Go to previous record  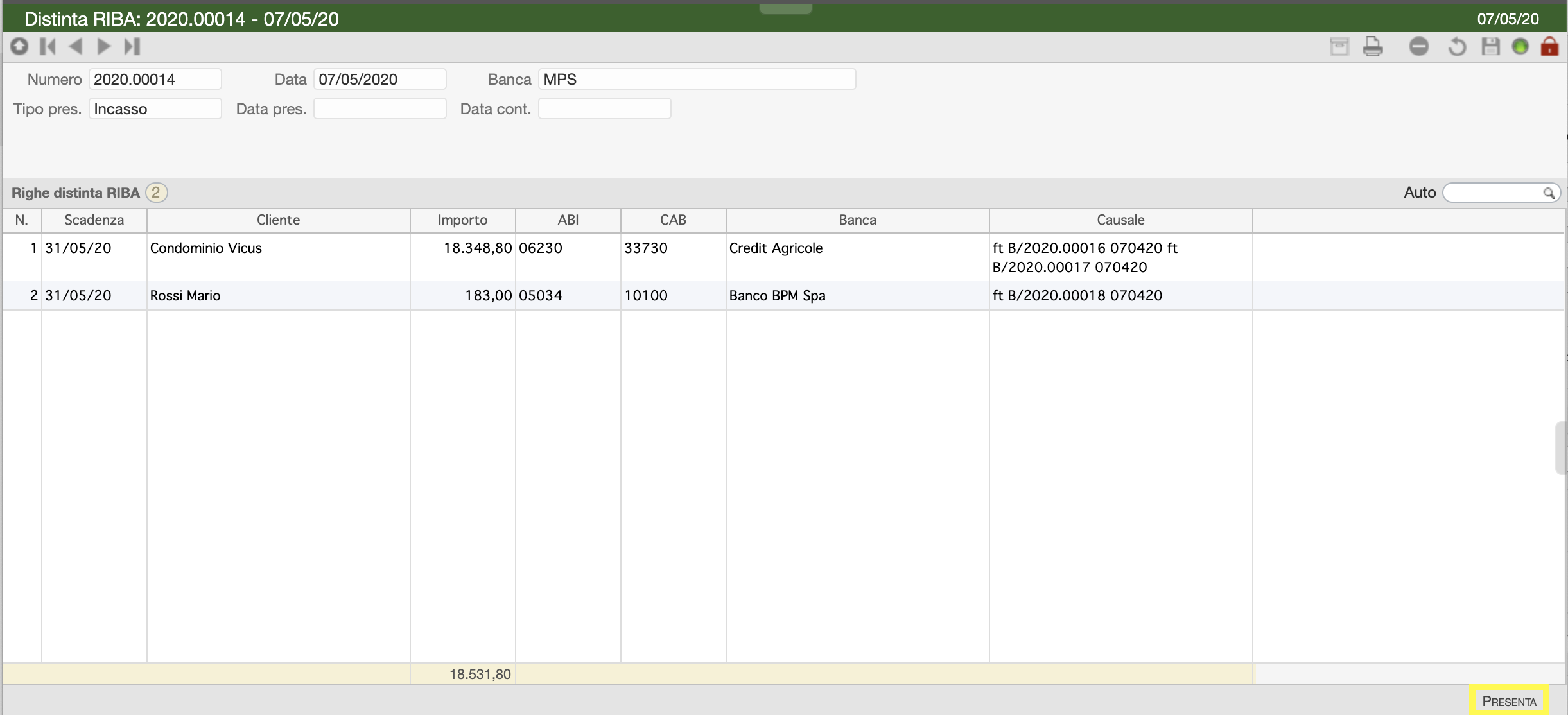(76, 46)
